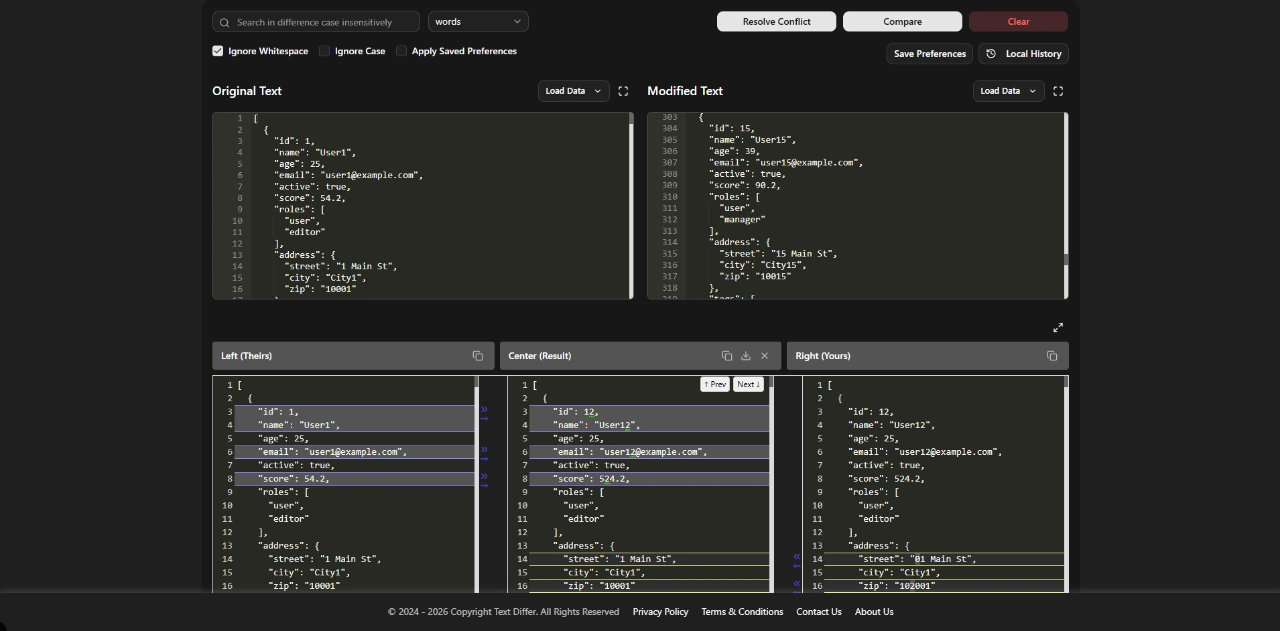This screenshot has width=1280, height=631.
Task: Click the copyright Text Differ footer text
Action: point(503,612)
